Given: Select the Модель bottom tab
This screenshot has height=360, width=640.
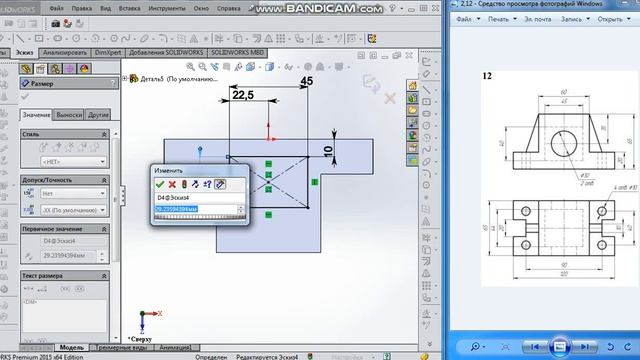Looking at the screenshot, I should [x=71, y=347].
